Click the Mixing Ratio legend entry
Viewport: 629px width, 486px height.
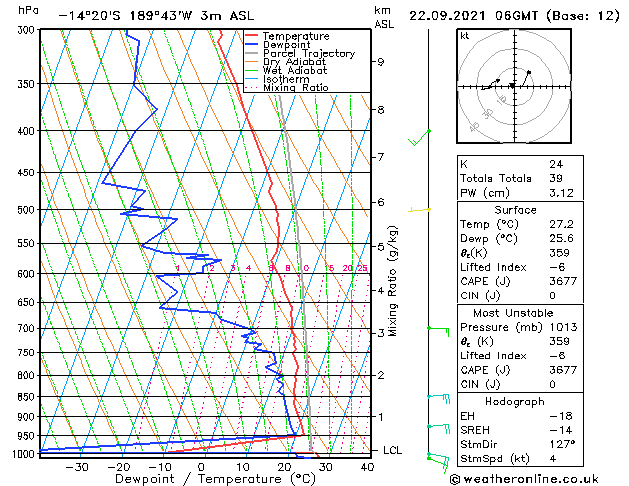pyautogui.click(x=295, y=88)
